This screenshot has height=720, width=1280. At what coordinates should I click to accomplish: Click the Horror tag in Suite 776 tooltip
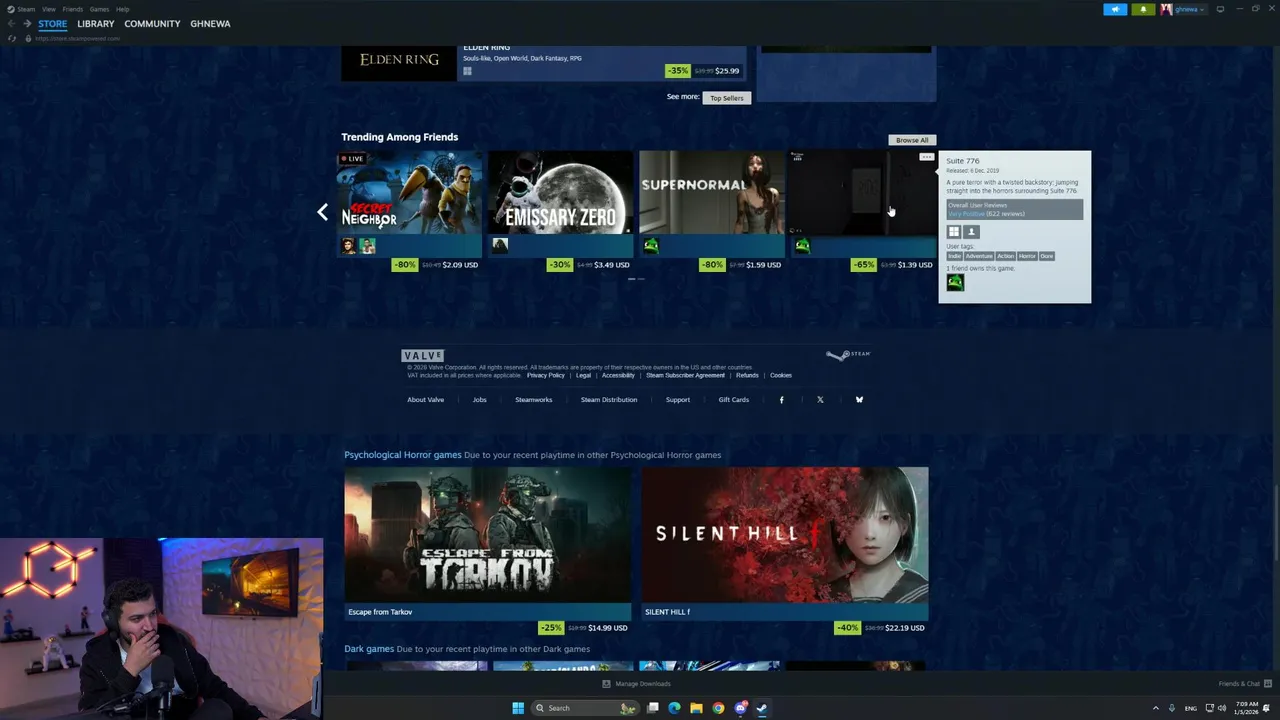tap(1027, 256)
